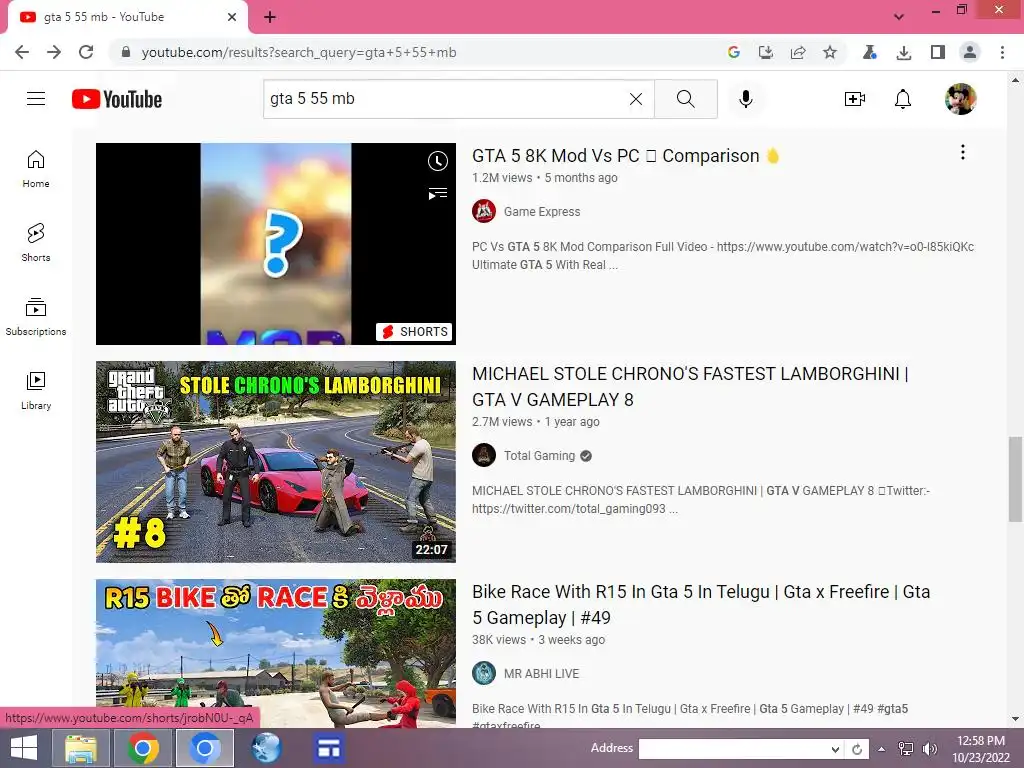The image size is (1024, 768).
Task: Open the YouTube hamburger guide menu
Action: click(x=36, y=99)
